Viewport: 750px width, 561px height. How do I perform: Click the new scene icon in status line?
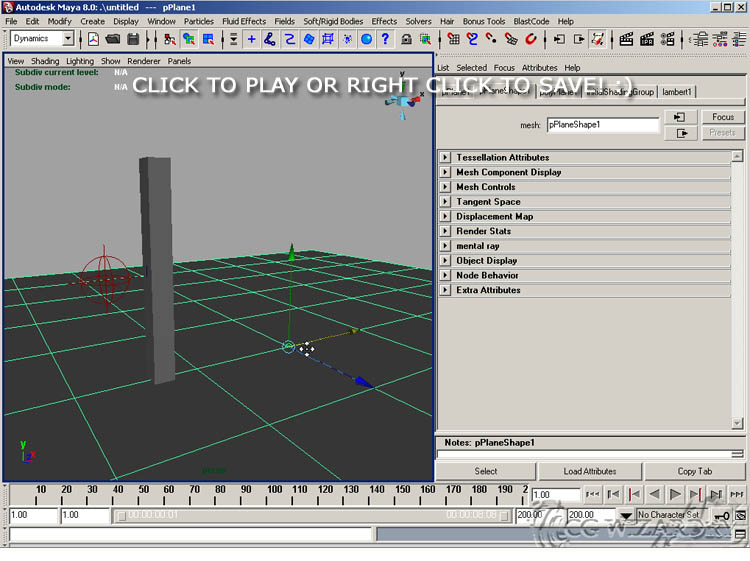(x=94, y=39)
